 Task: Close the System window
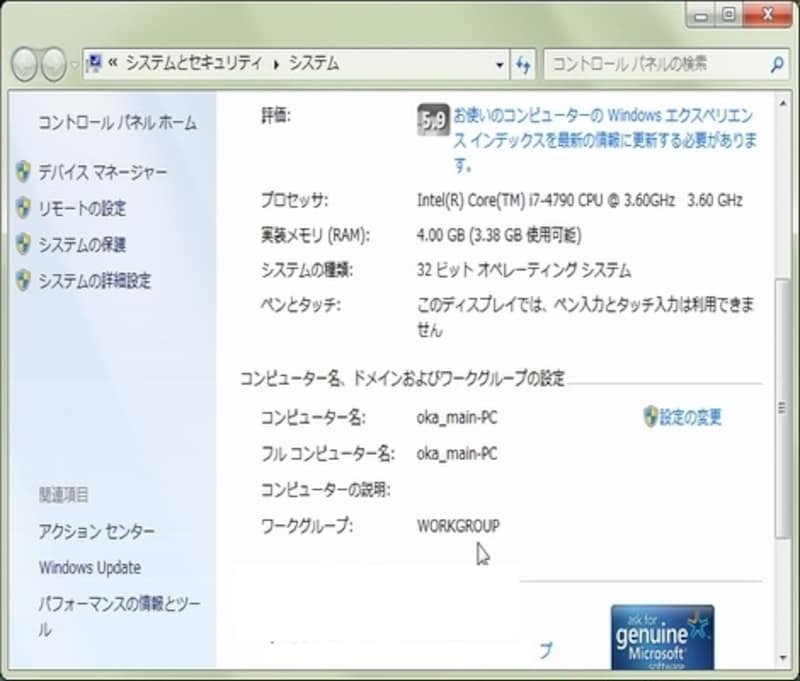tap(767, 15)
